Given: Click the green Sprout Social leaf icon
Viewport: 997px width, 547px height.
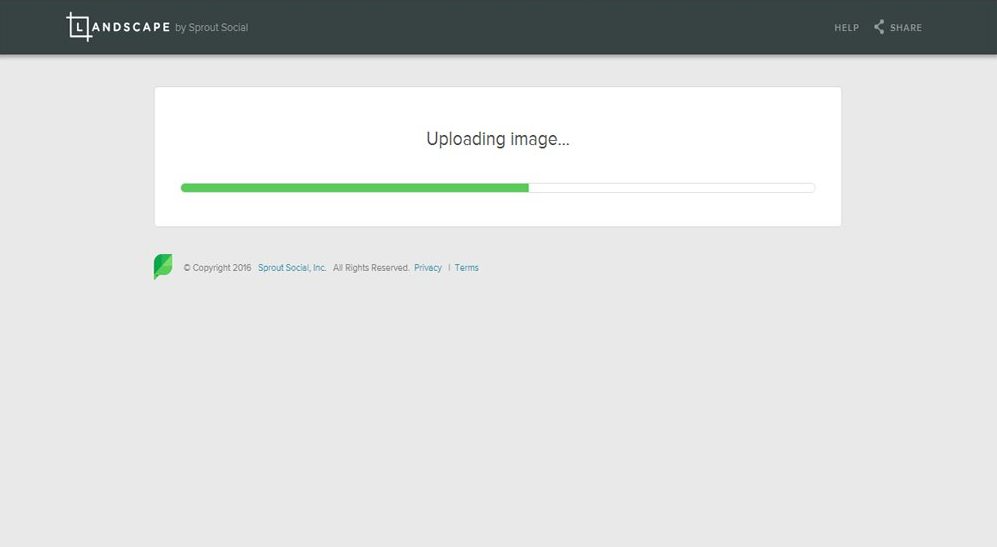Looking at the screenshot, I should pos(163,267).
